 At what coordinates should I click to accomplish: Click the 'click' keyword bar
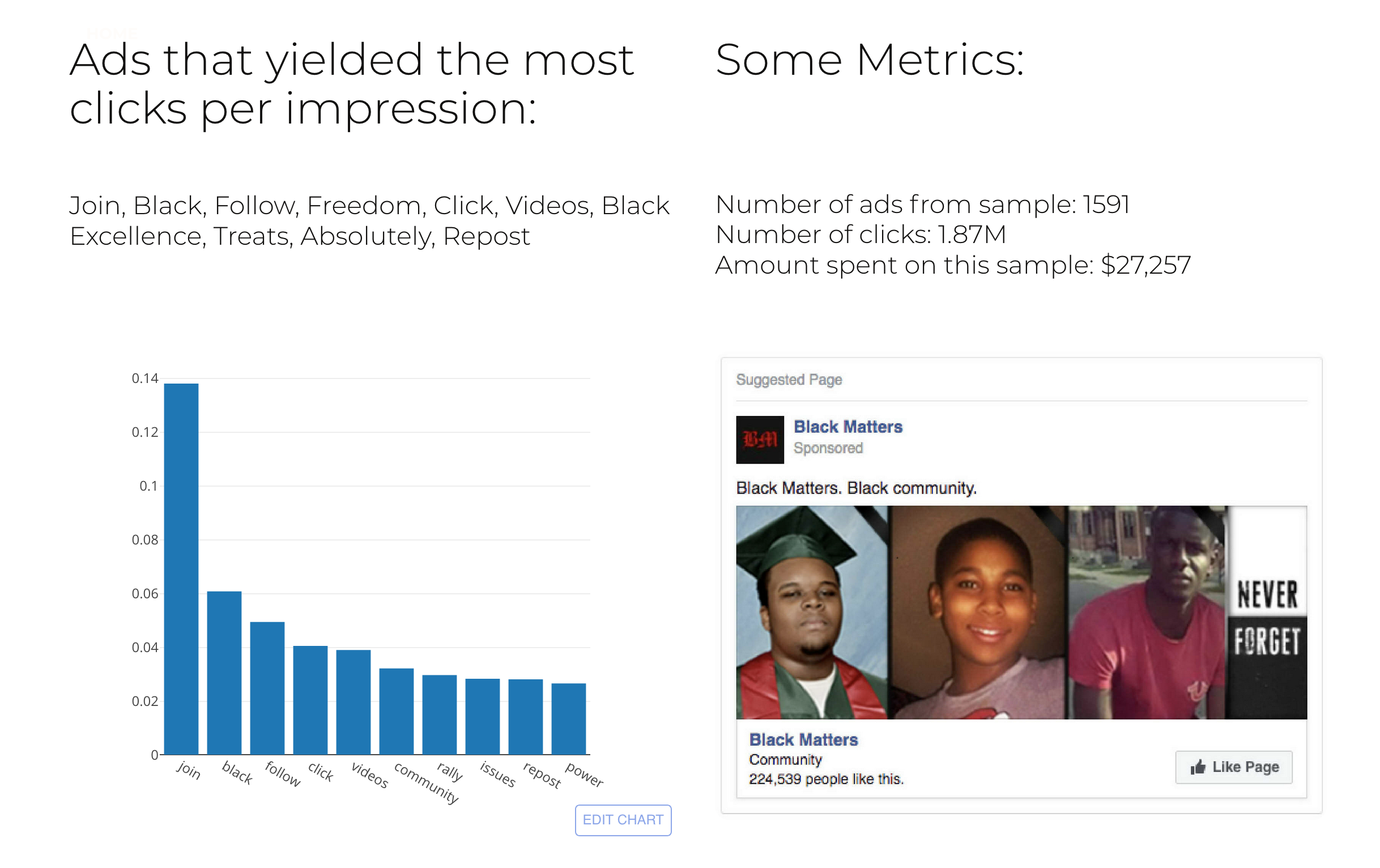pos(310,700)
